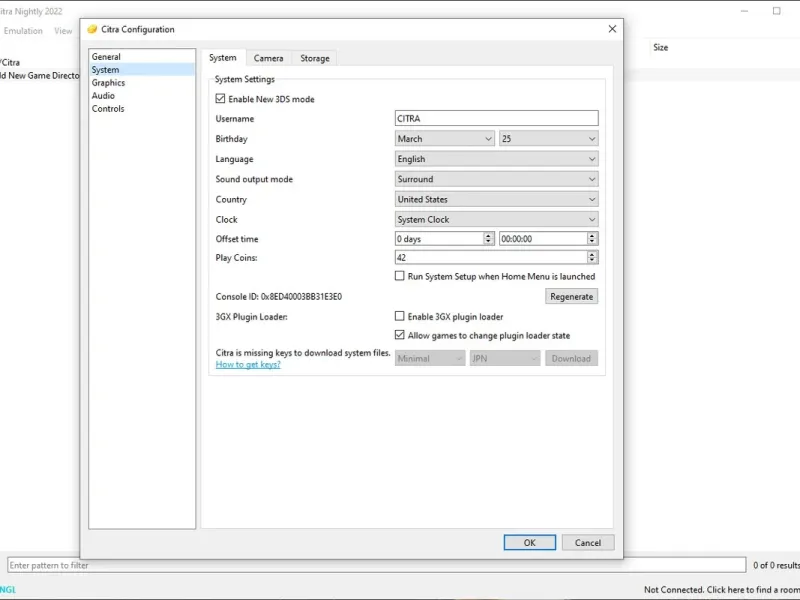Click the Offset time clock spinner arrows
The height and width of the screenshot is (600, 800).
592,239
